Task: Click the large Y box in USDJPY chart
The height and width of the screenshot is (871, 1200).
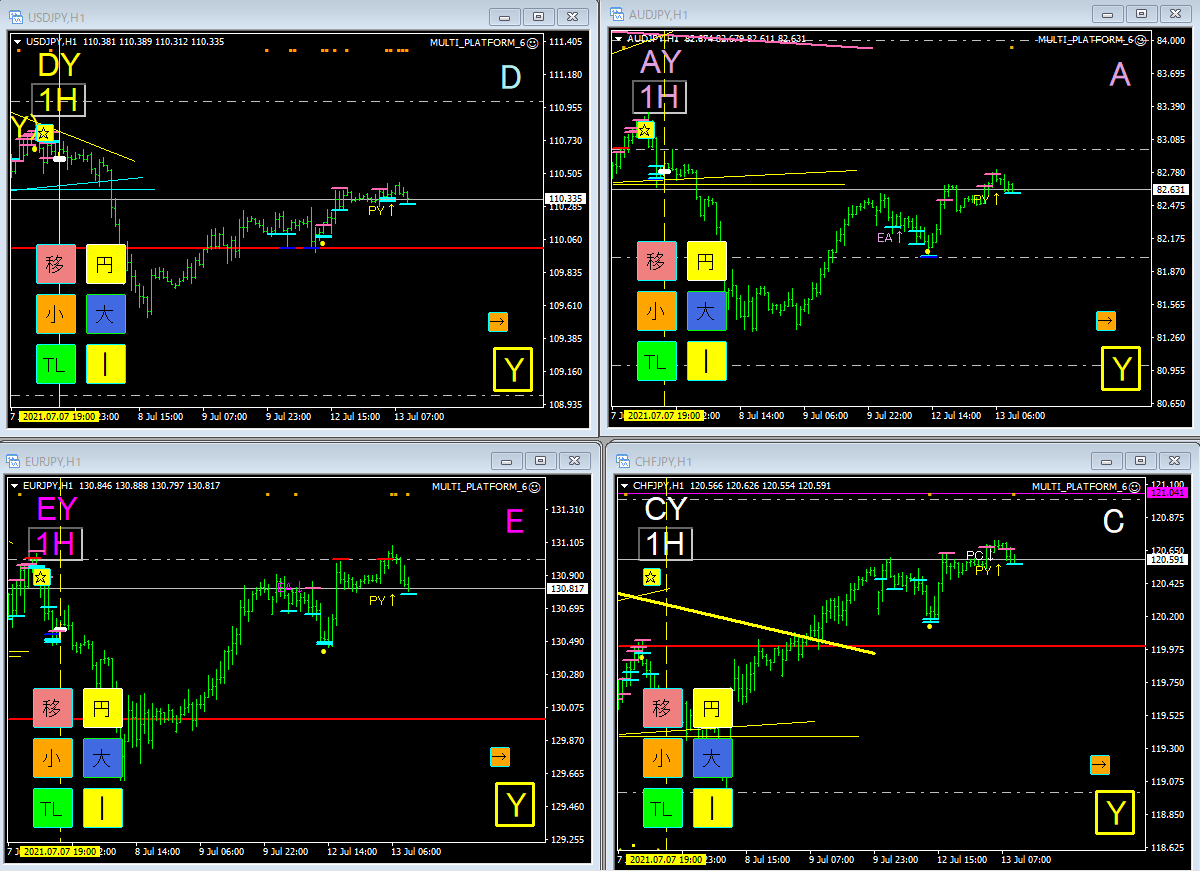Action: (514, 369)
